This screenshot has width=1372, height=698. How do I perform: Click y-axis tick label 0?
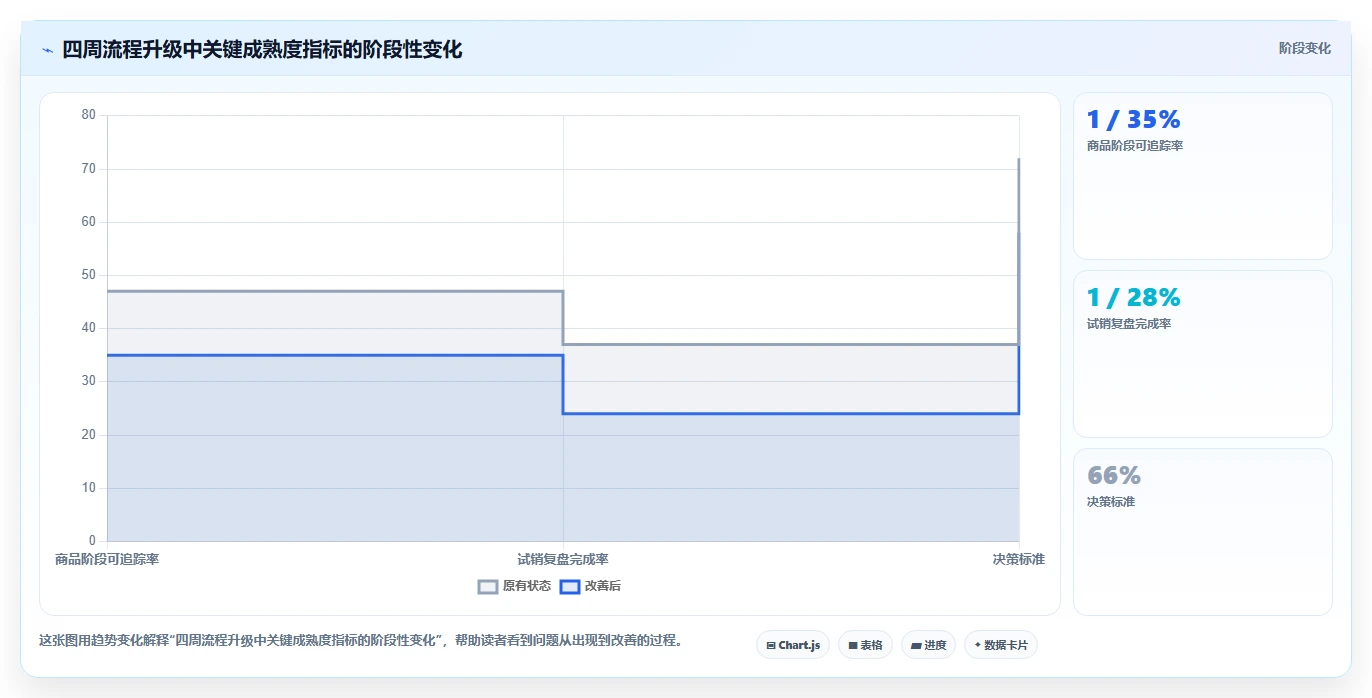pos(92,541)
